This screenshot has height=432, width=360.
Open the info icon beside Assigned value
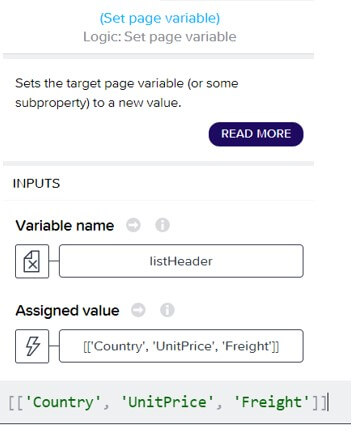point(167,310)
